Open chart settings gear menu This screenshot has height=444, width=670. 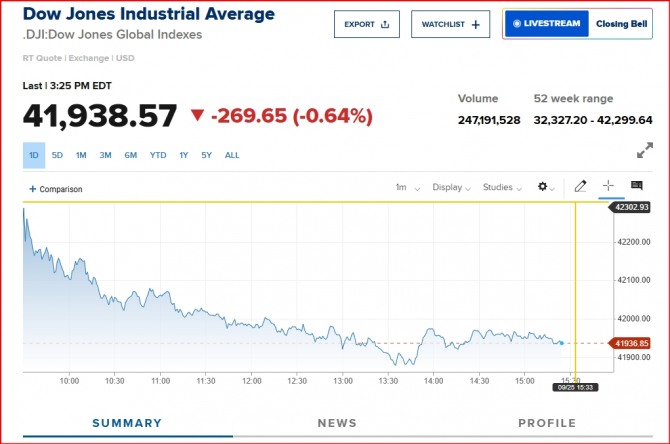tap(546, 187)
